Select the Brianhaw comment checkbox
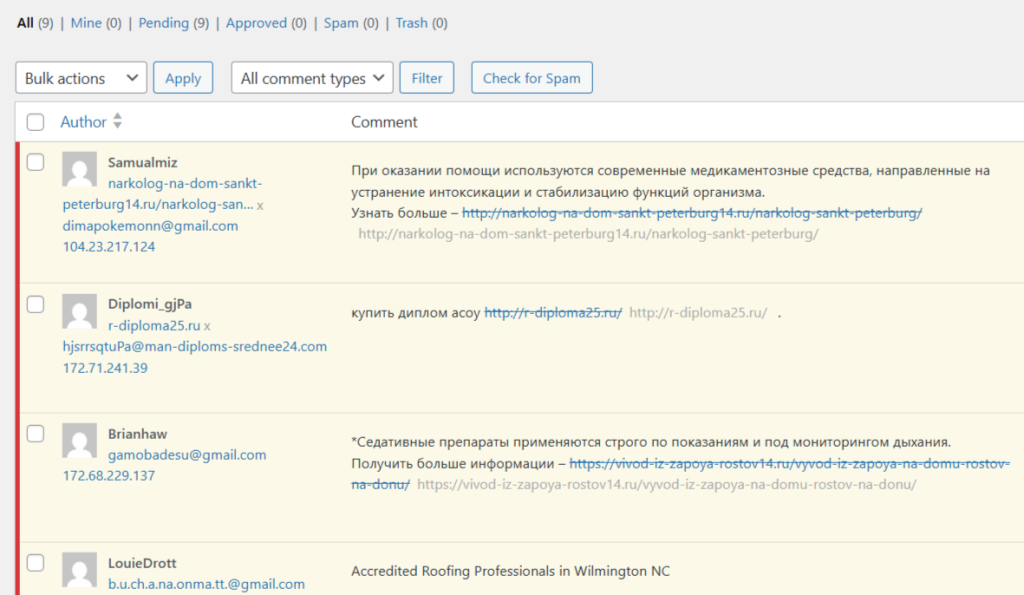 (x=36, y=434)
